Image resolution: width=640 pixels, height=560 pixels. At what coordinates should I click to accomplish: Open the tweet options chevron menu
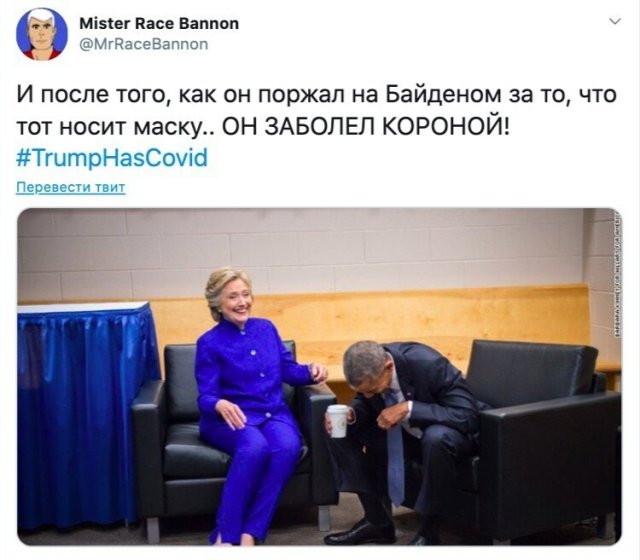tap(615, 21)
